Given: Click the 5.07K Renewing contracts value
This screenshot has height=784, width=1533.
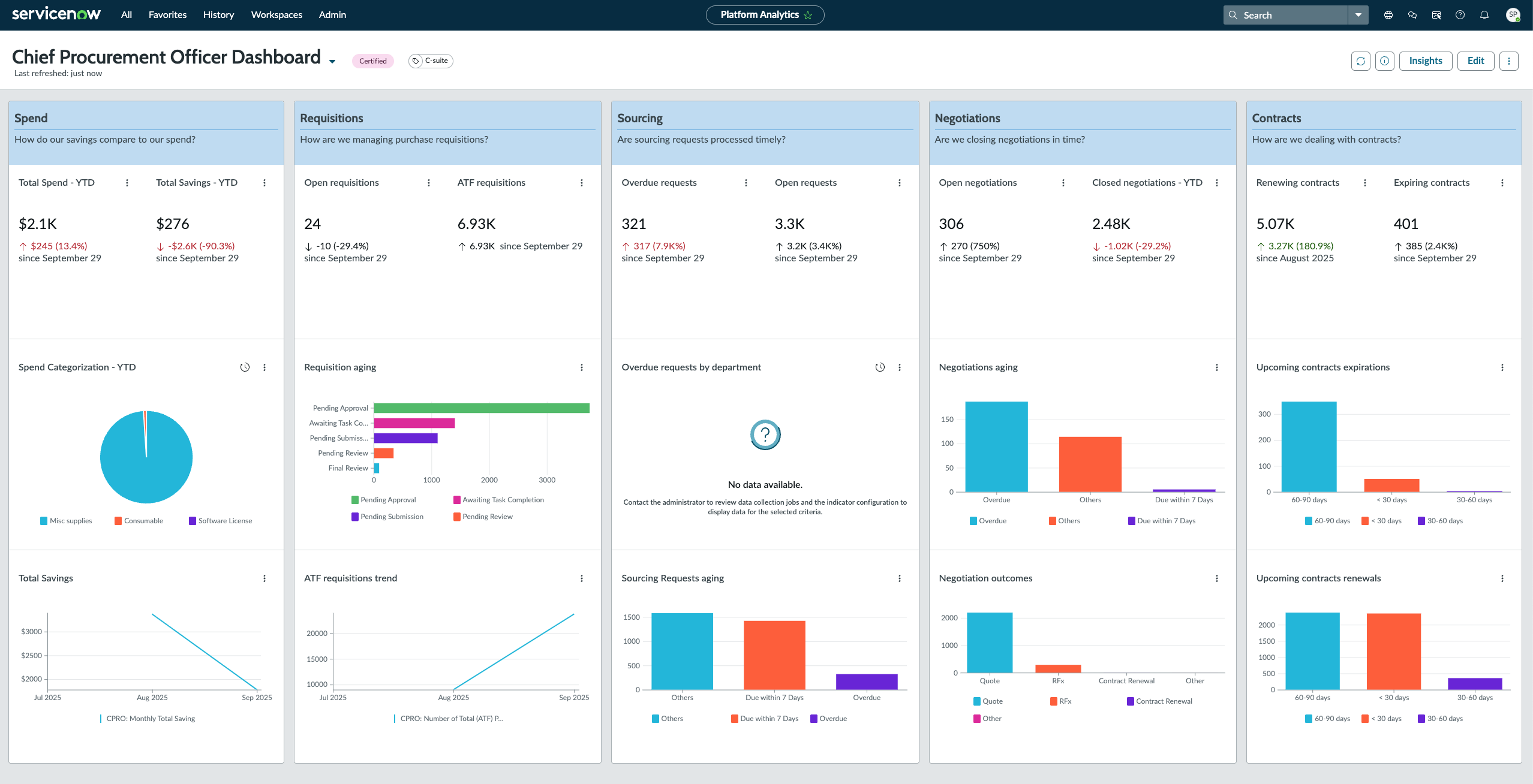Looking at the screenshot, I should [1275, 224].
